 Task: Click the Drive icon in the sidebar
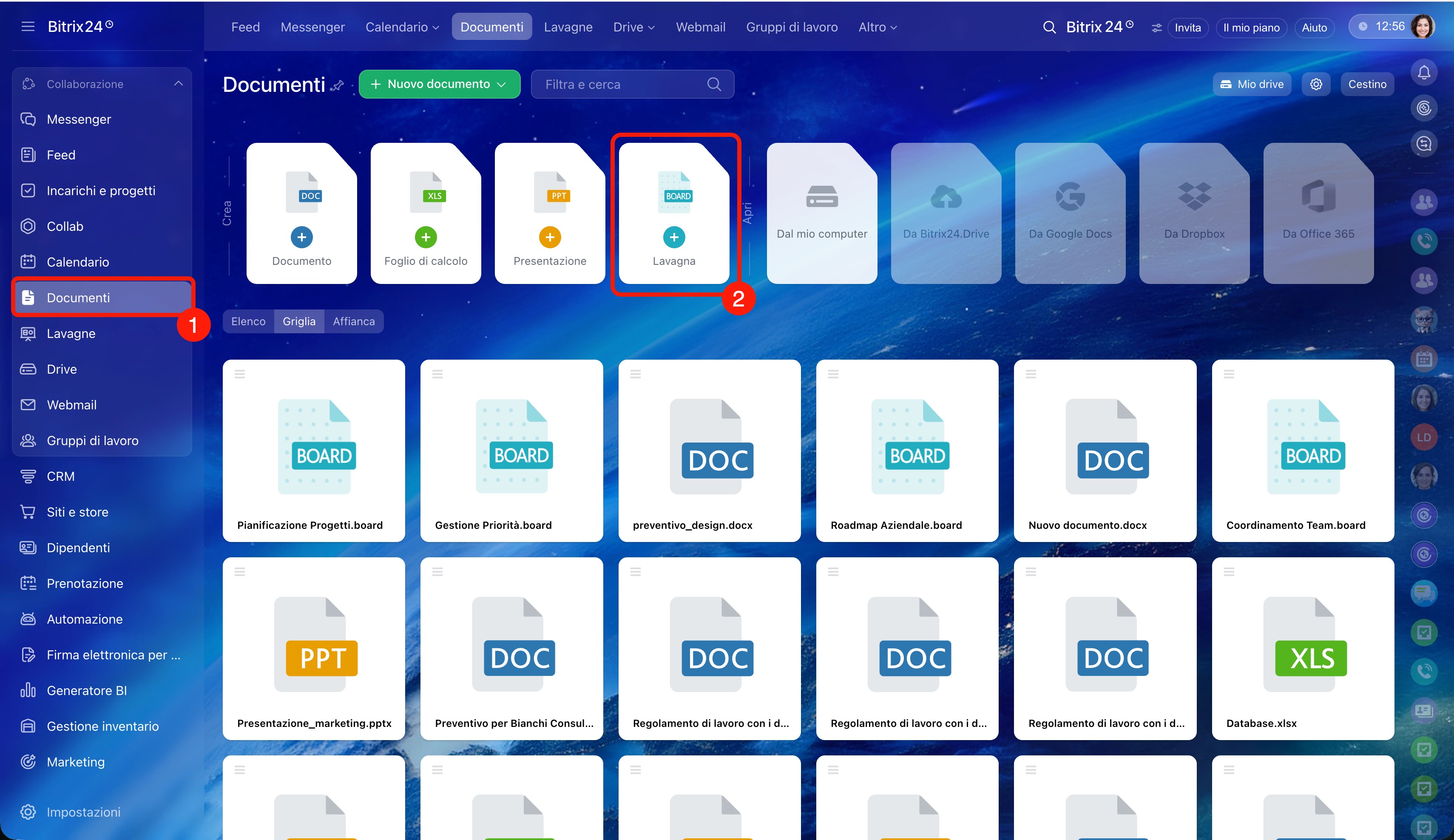(28, 369)
